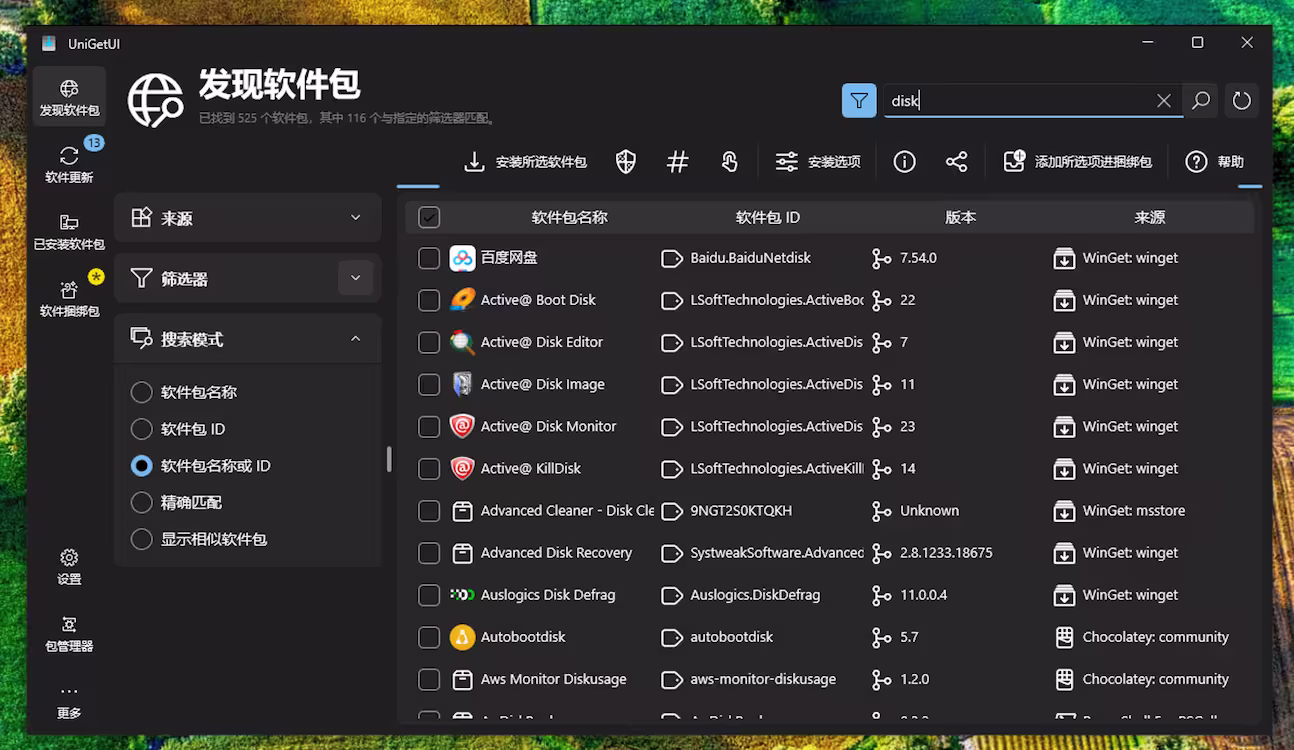1294x750 pixels.
Task: Click Add selection to bundle (添加所选项进捆绑包)
Action: pos(1078,162)
